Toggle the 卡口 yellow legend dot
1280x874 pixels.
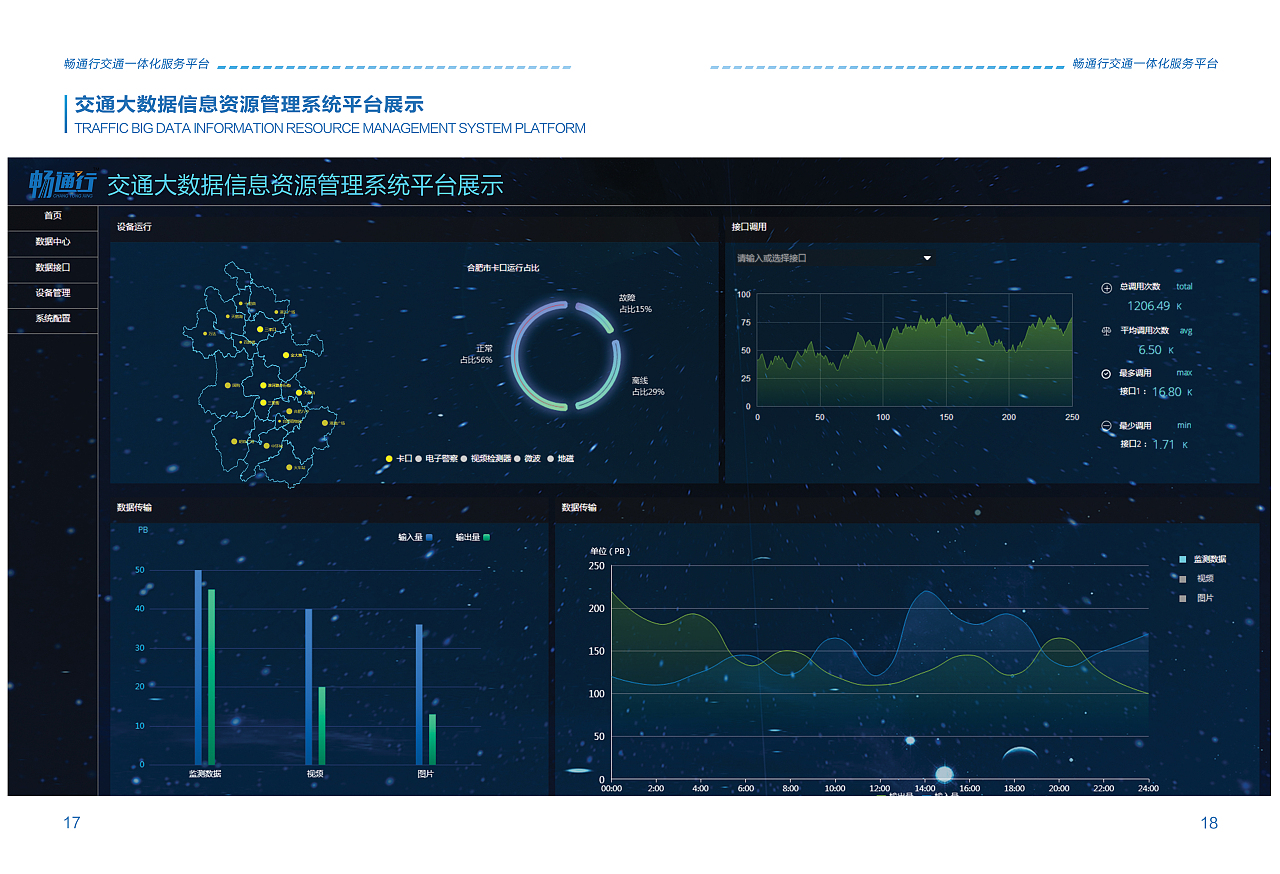tap(390, 458)
